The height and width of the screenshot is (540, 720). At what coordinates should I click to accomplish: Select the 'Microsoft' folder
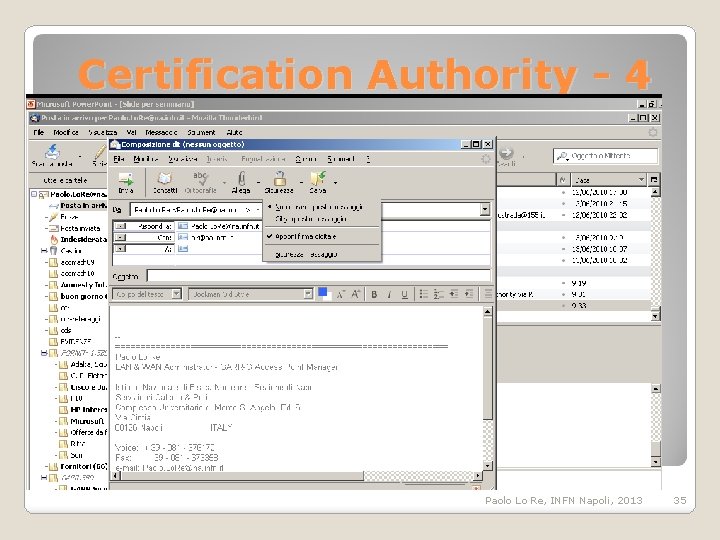pos(87,421)
